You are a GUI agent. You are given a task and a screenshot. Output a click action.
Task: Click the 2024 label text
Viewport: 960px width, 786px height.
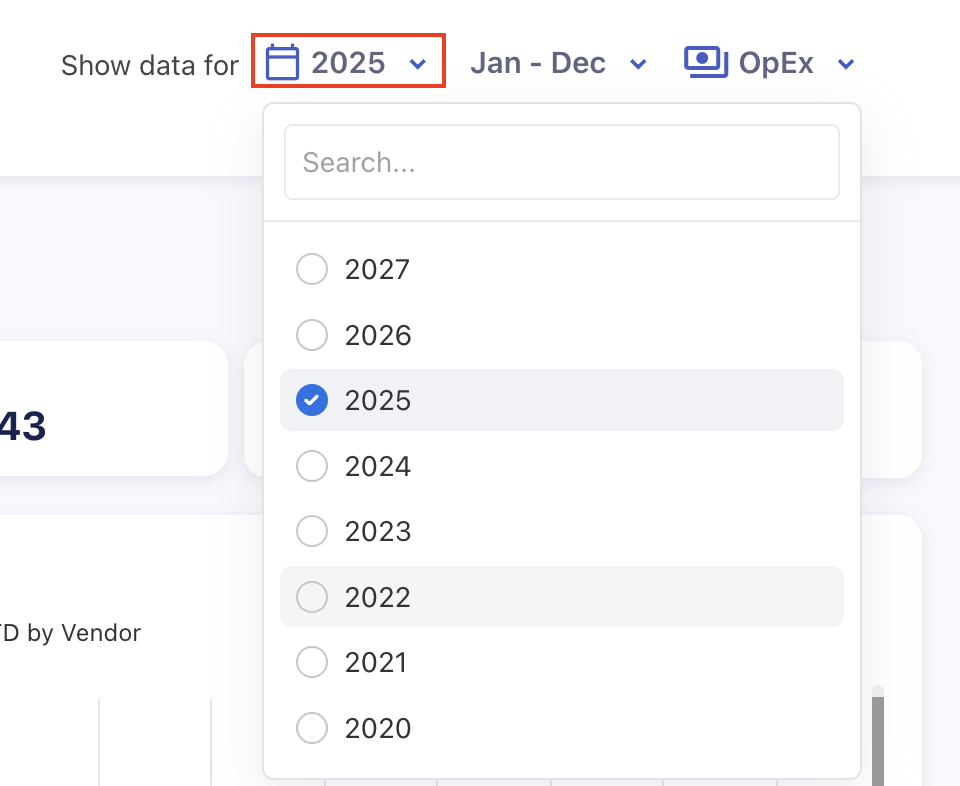point(378,466)
